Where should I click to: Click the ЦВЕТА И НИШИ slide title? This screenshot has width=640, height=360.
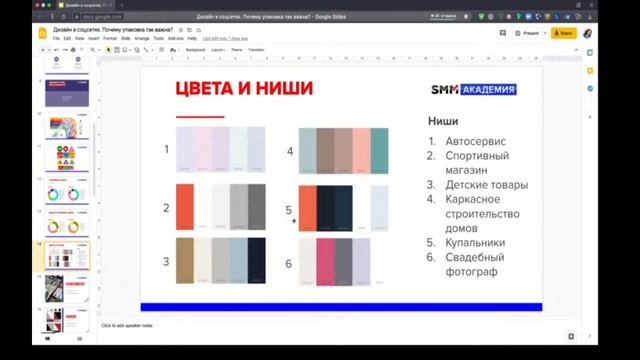tap(244, 89)
